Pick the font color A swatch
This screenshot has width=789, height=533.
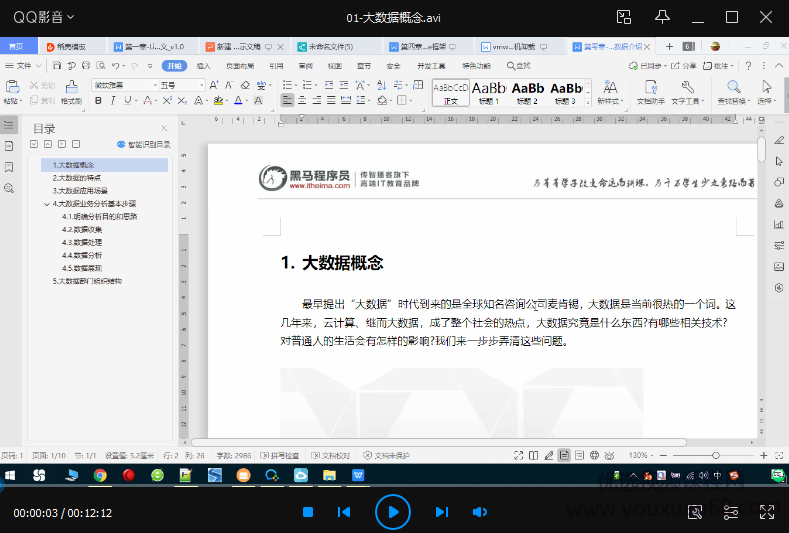point(238,101)
